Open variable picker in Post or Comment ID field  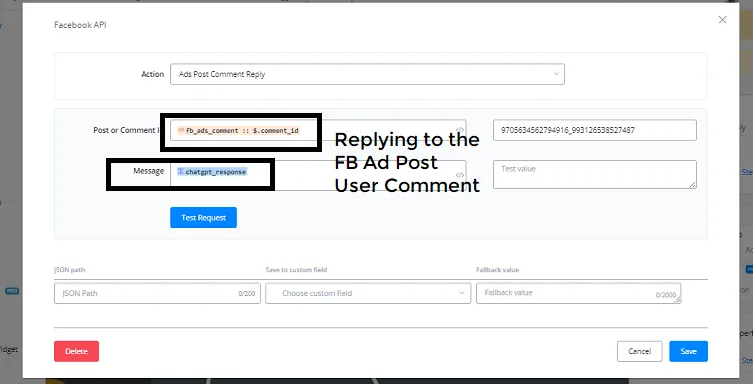pyautogui.click(x=460, y=130)
